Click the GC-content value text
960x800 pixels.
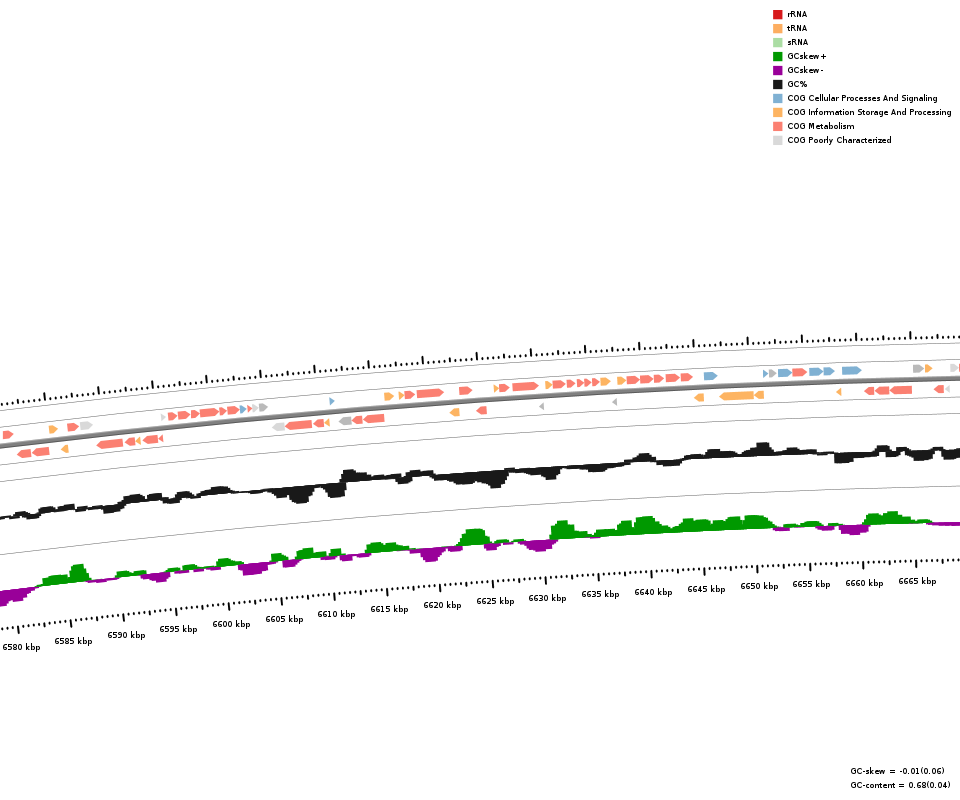tap(899, 785)
